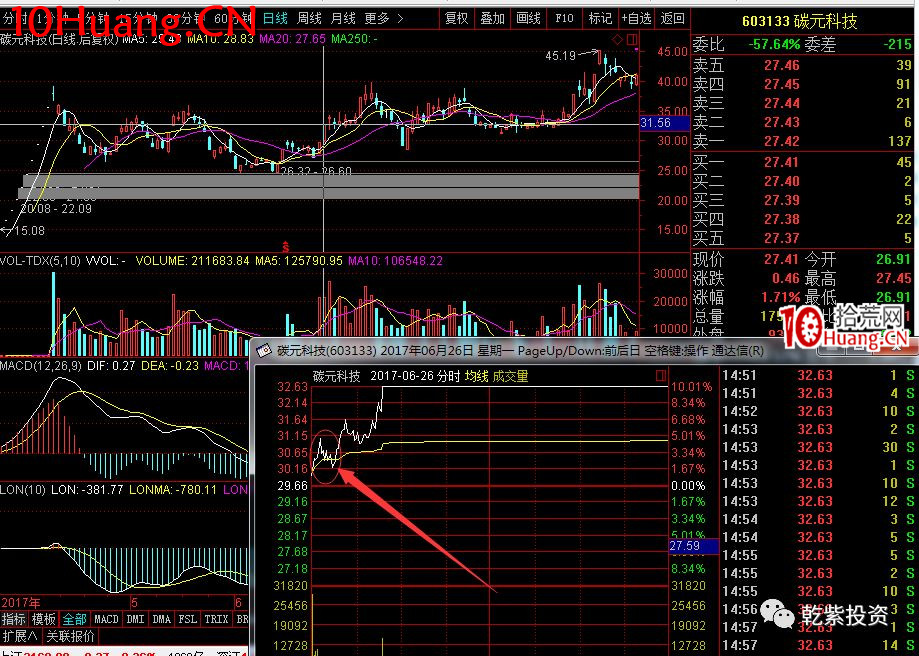This screenshot has width=919, height=656.
Task: Click the red square icon beside the diamond
Action: (632, 40)
